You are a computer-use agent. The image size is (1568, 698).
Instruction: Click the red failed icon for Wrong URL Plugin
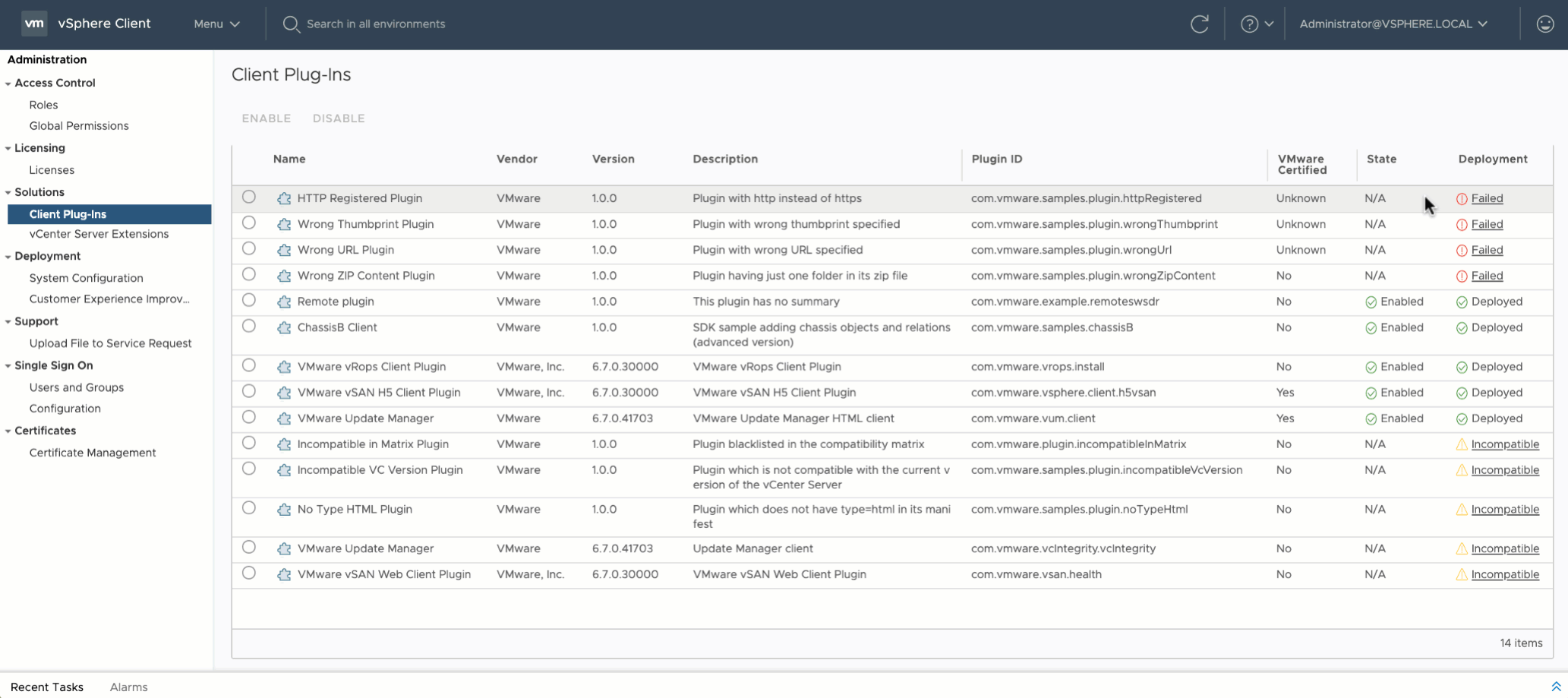pos(1461,251)
